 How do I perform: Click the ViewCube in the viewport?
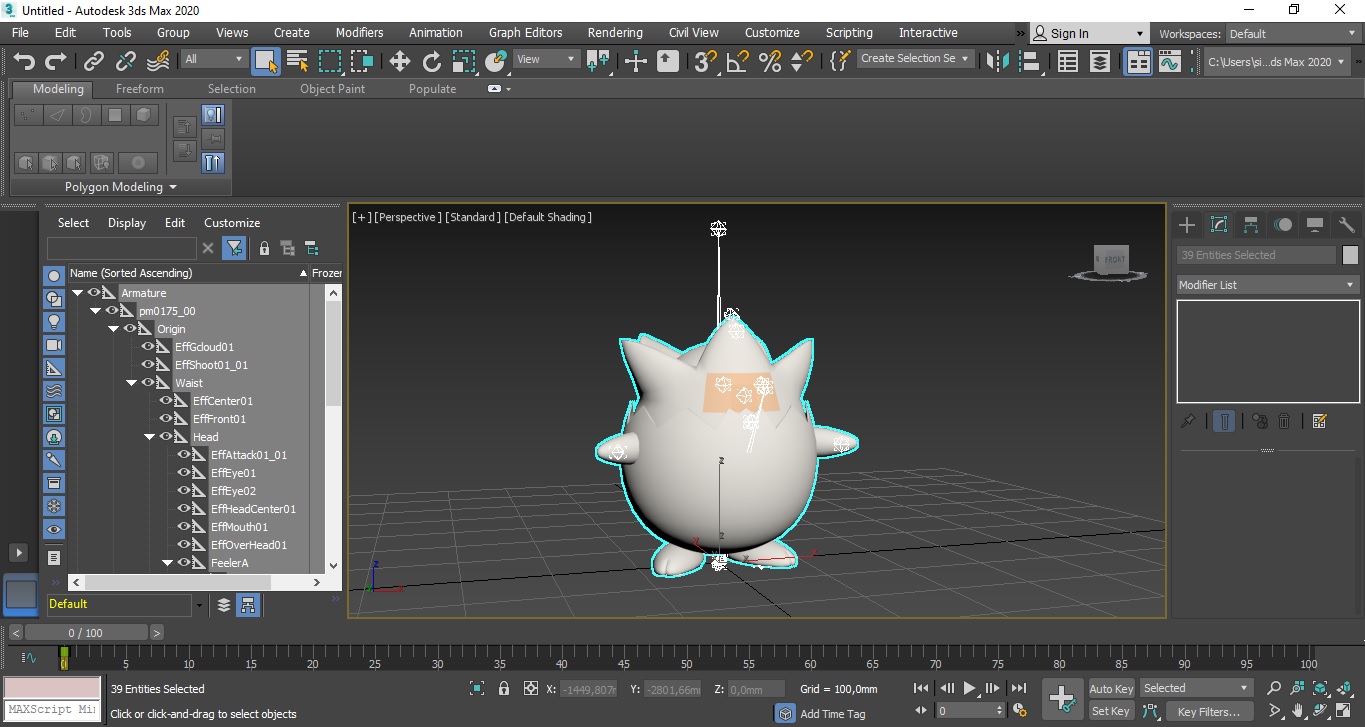pos(1110,260)
